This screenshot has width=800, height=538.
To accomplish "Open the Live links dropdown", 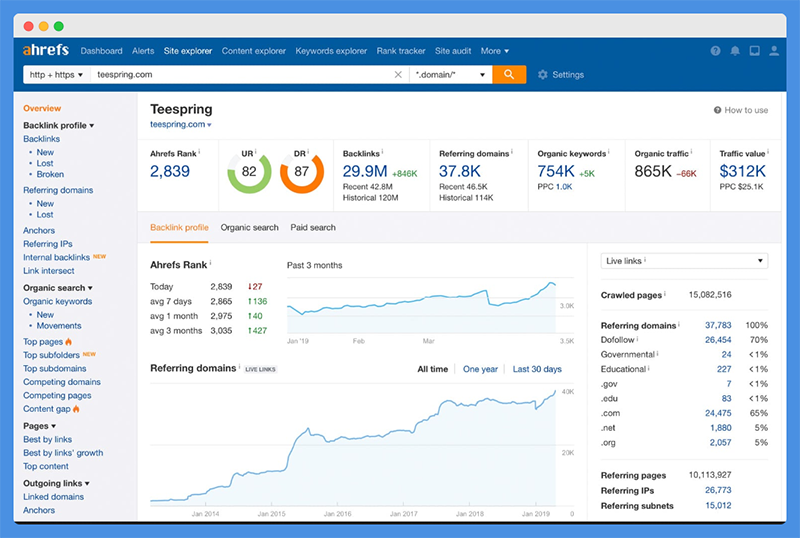I will click(684, 261).
